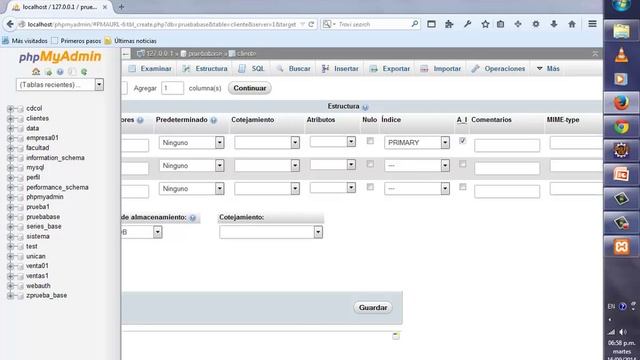Check Nulo checkbox in second column row

point(370,164)
